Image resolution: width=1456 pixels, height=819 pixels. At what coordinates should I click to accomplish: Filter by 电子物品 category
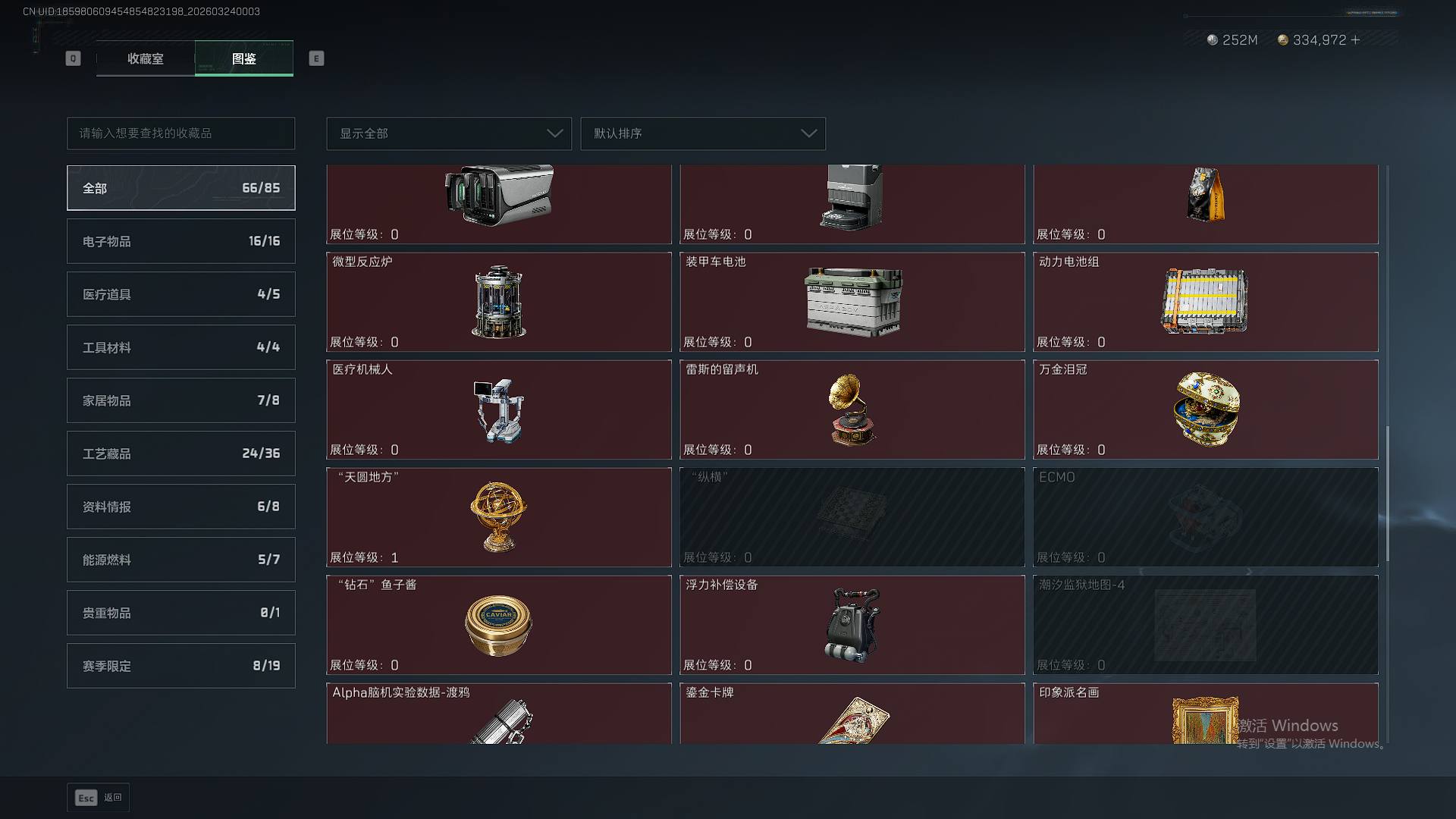point(181,241)
